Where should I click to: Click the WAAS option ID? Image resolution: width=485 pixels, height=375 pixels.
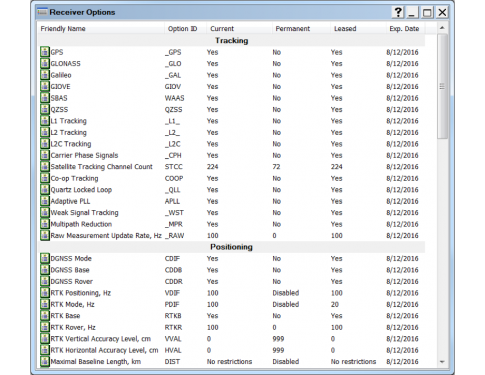point(174,98)
